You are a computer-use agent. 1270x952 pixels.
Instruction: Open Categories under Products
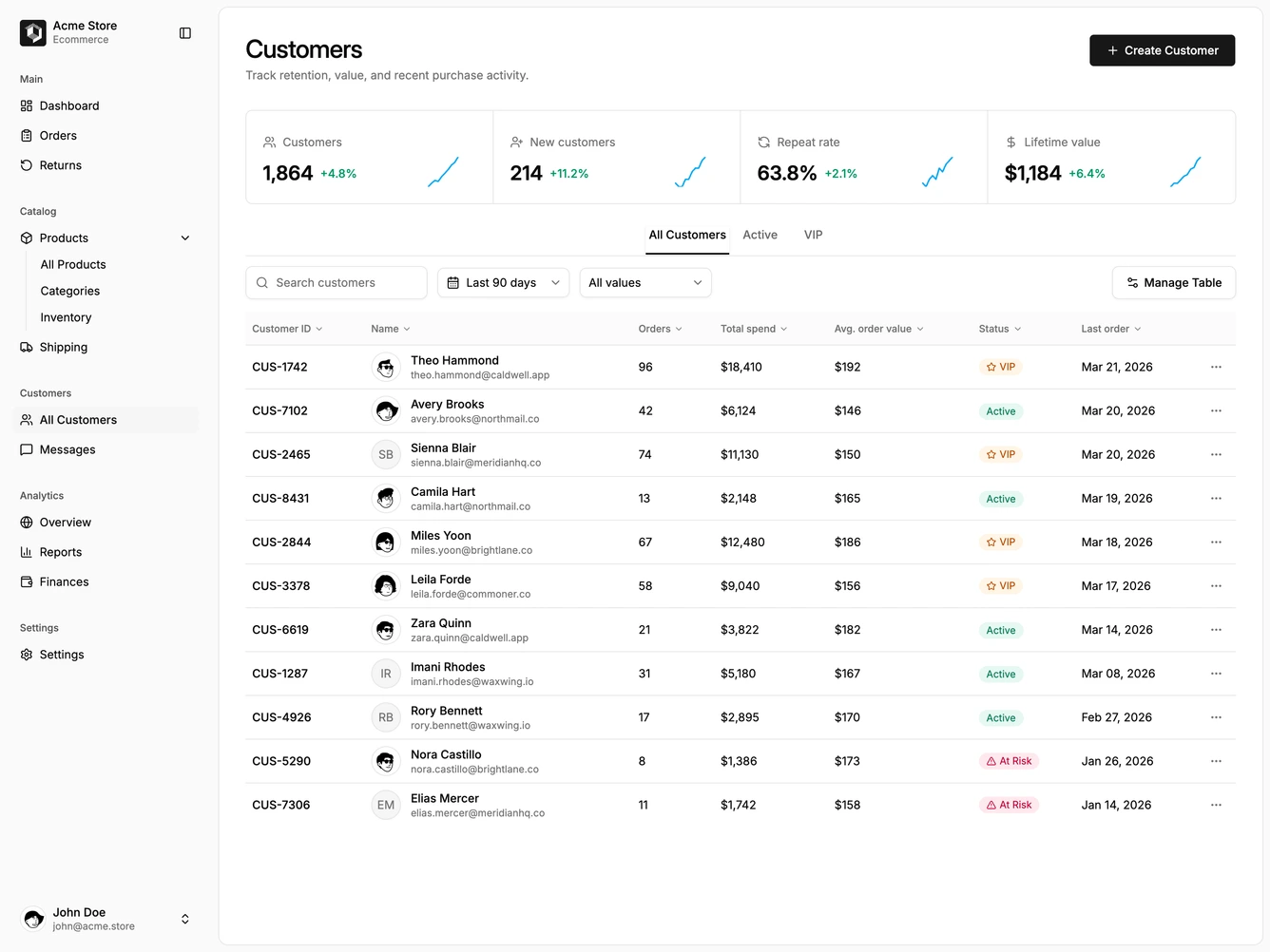(70, 292)
